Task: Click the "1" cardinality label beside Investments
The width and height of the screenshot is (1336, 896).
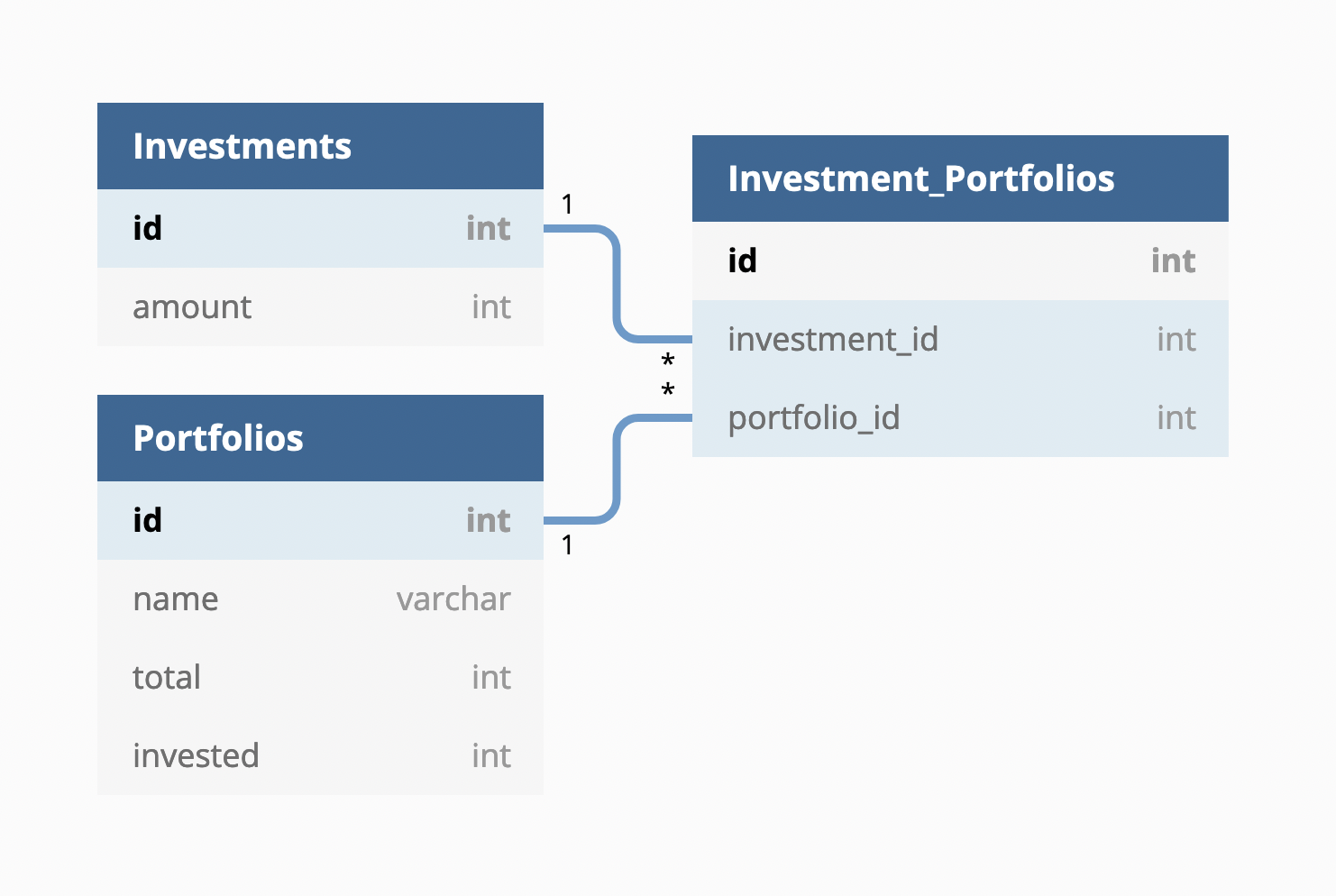Action: (x=567, y=205)
